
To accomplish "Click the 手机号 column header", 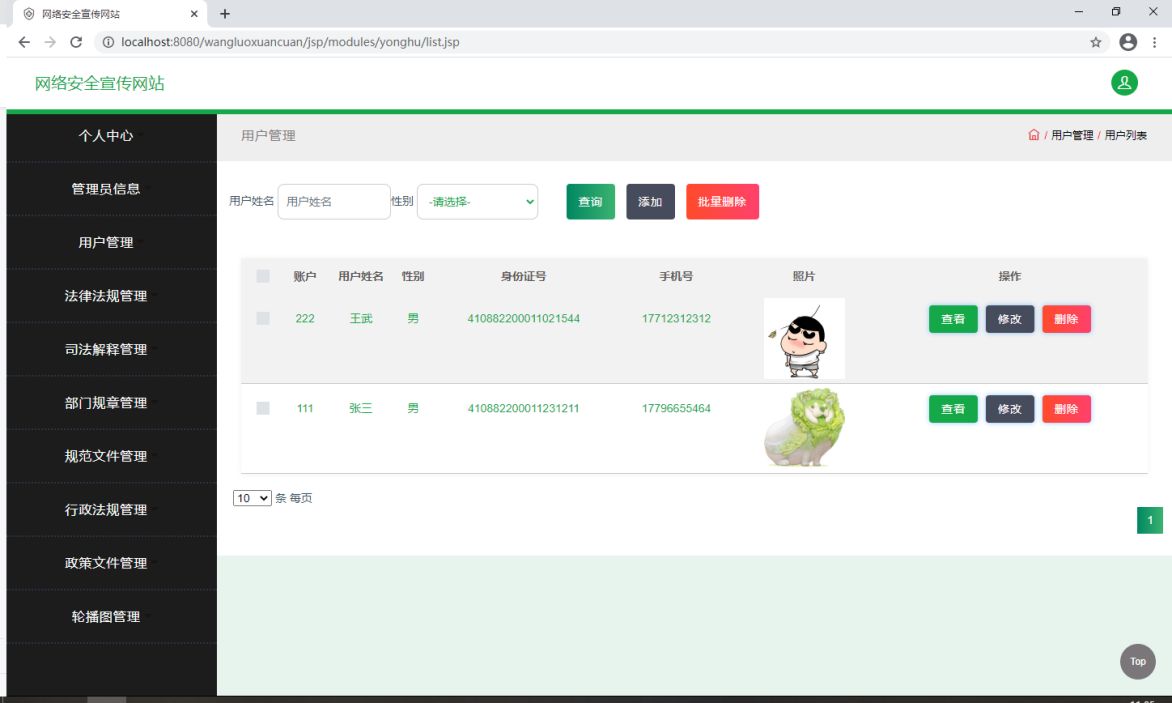I will (676, 276).
